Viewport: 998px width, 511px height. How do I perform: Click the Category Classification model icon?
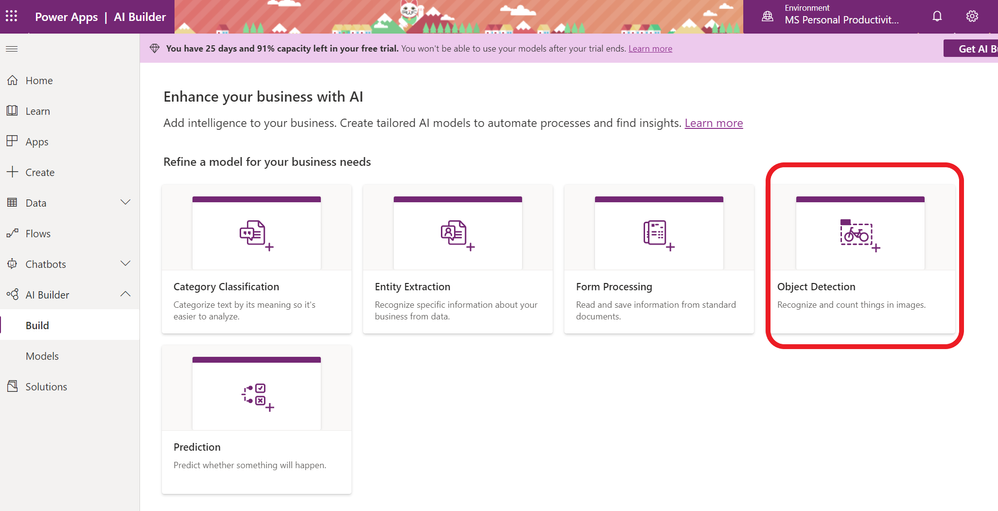257,235
